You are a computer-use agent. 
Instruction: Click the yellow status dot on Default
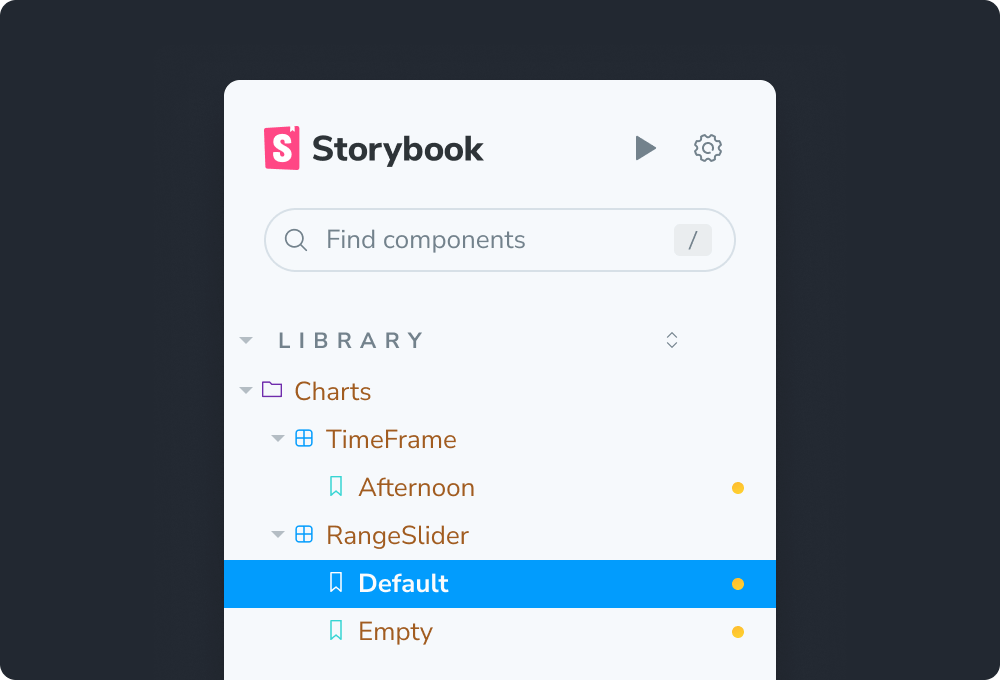click(x=738, y=584)
